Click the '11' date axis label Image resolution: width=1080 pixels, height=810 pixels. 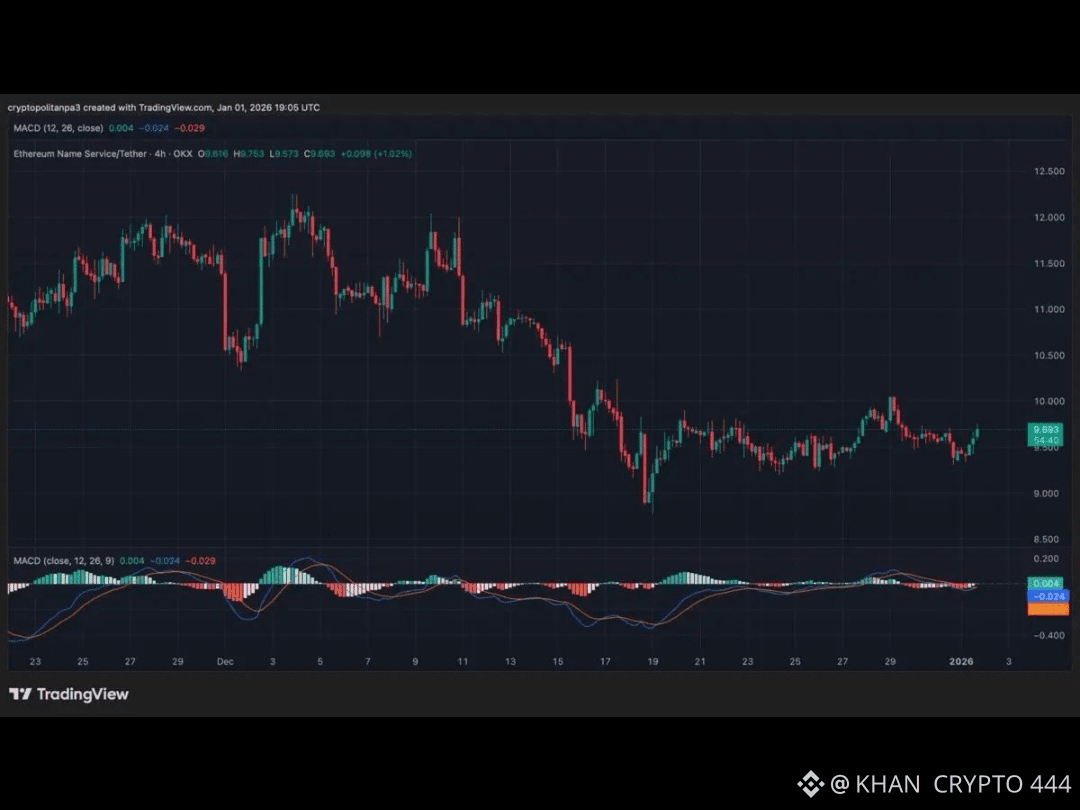point(463,661)
